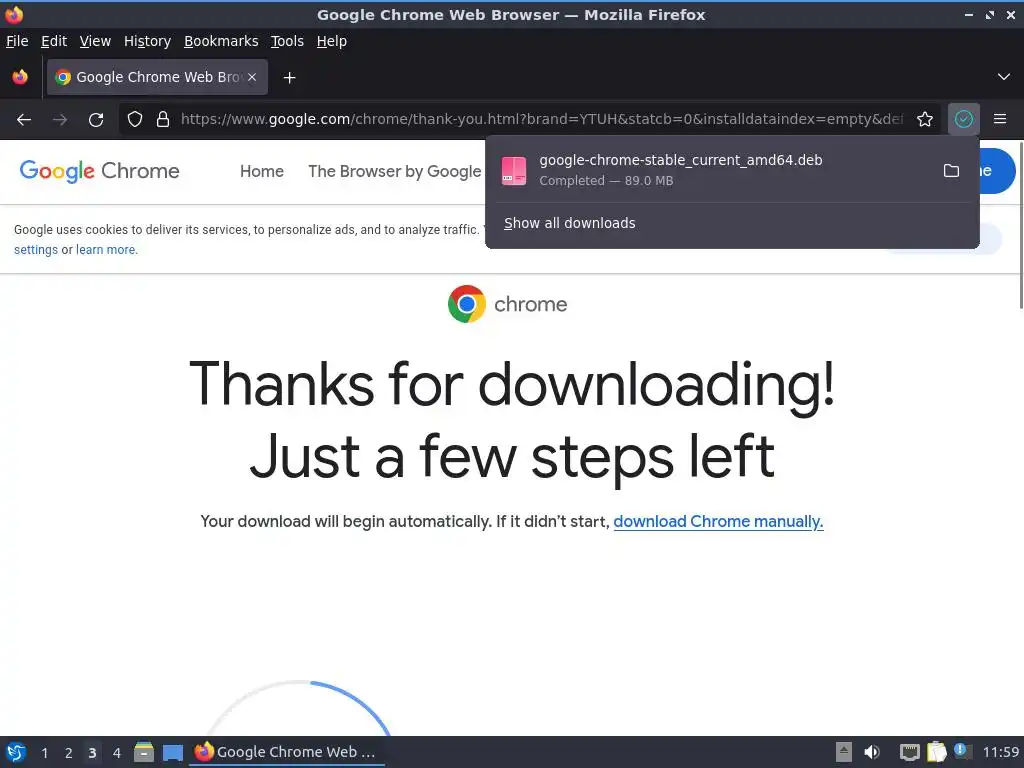The width and height of the screenshot is (1024, 768).
Task: Go back with the back arrow button
Action: [24, 120]
